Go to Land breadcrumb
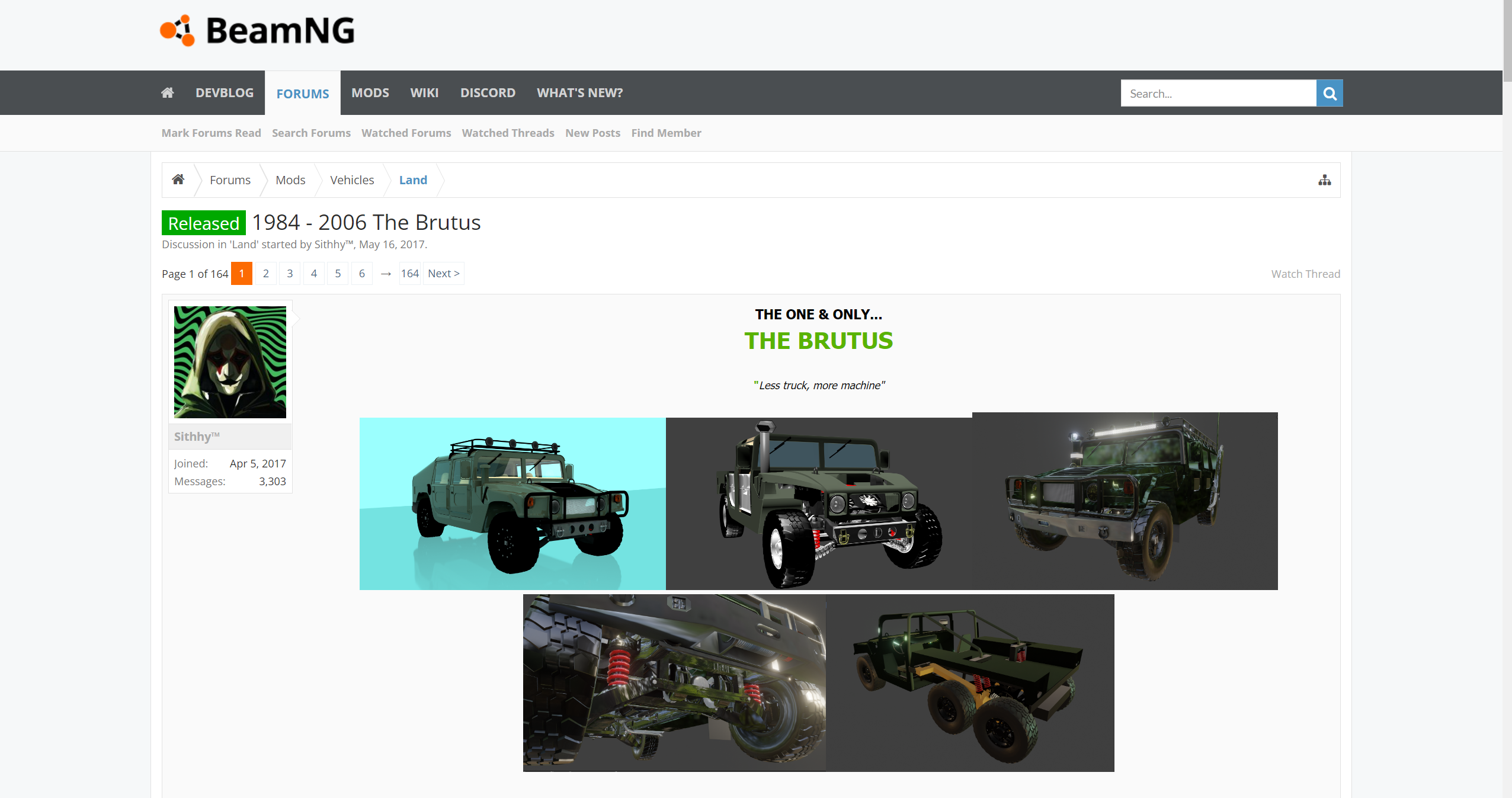 tap(413, 180)
